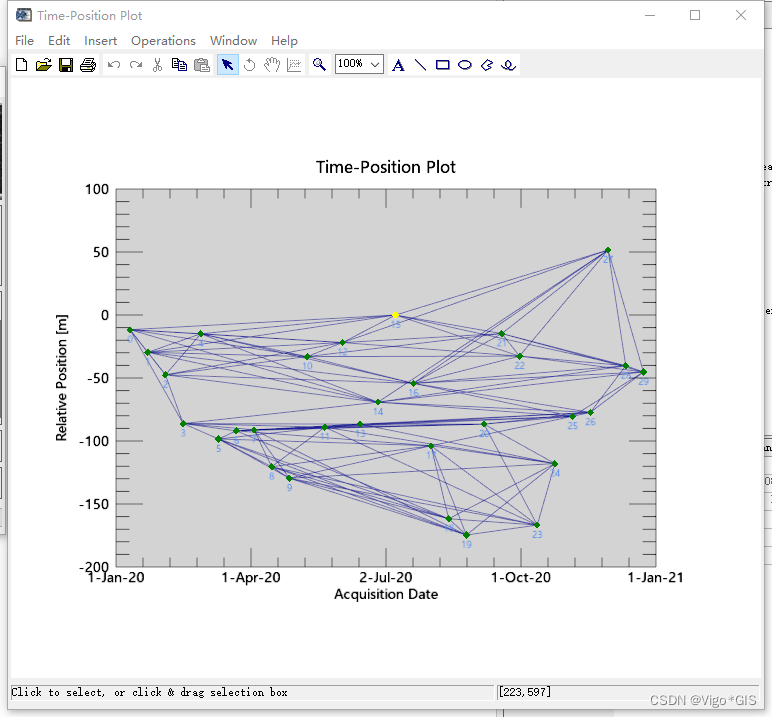Undo the last action
This screenshot has height=717, width=772.
pos(114,65)
